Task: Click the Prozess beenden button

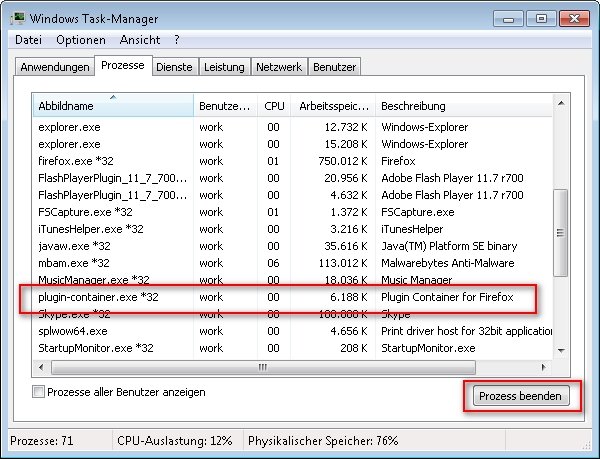Action: coord(521,396)
